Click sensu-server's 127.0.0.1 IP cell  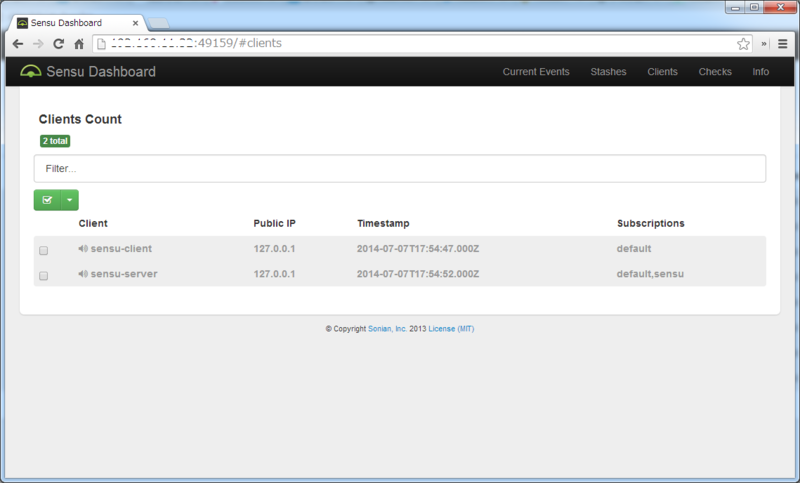[x=274, y=274]
